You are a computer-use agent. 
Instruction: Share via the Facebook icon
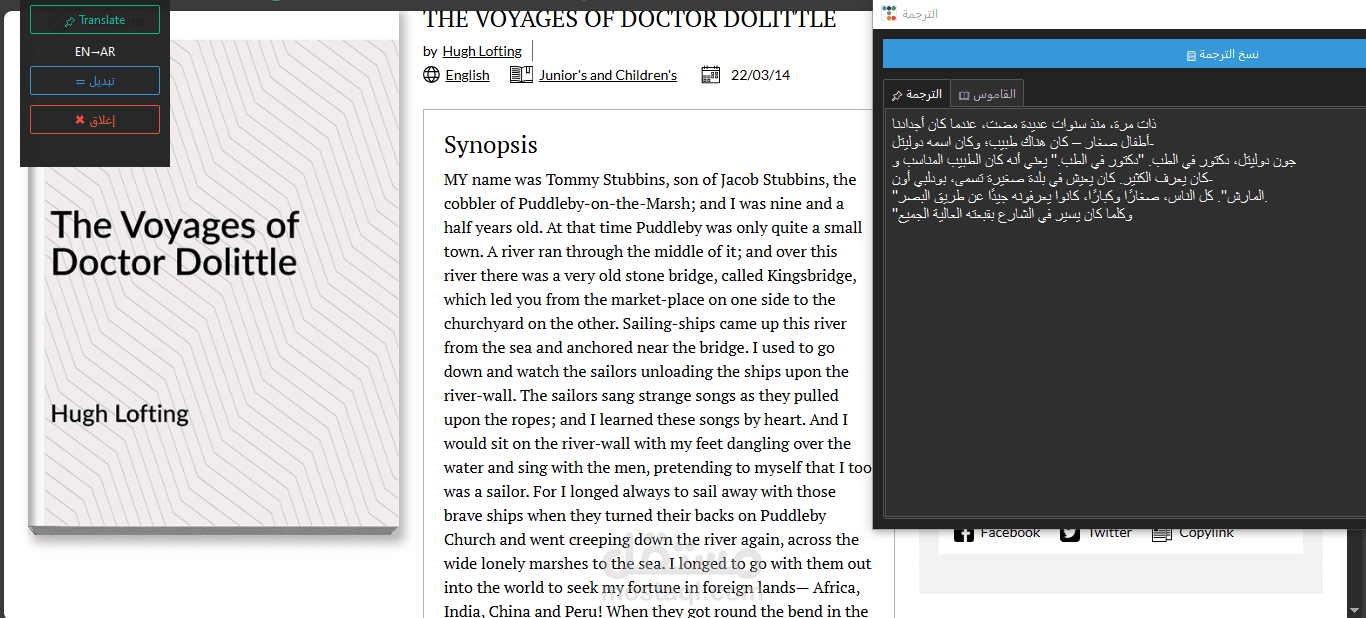click(x=963, y=532)
